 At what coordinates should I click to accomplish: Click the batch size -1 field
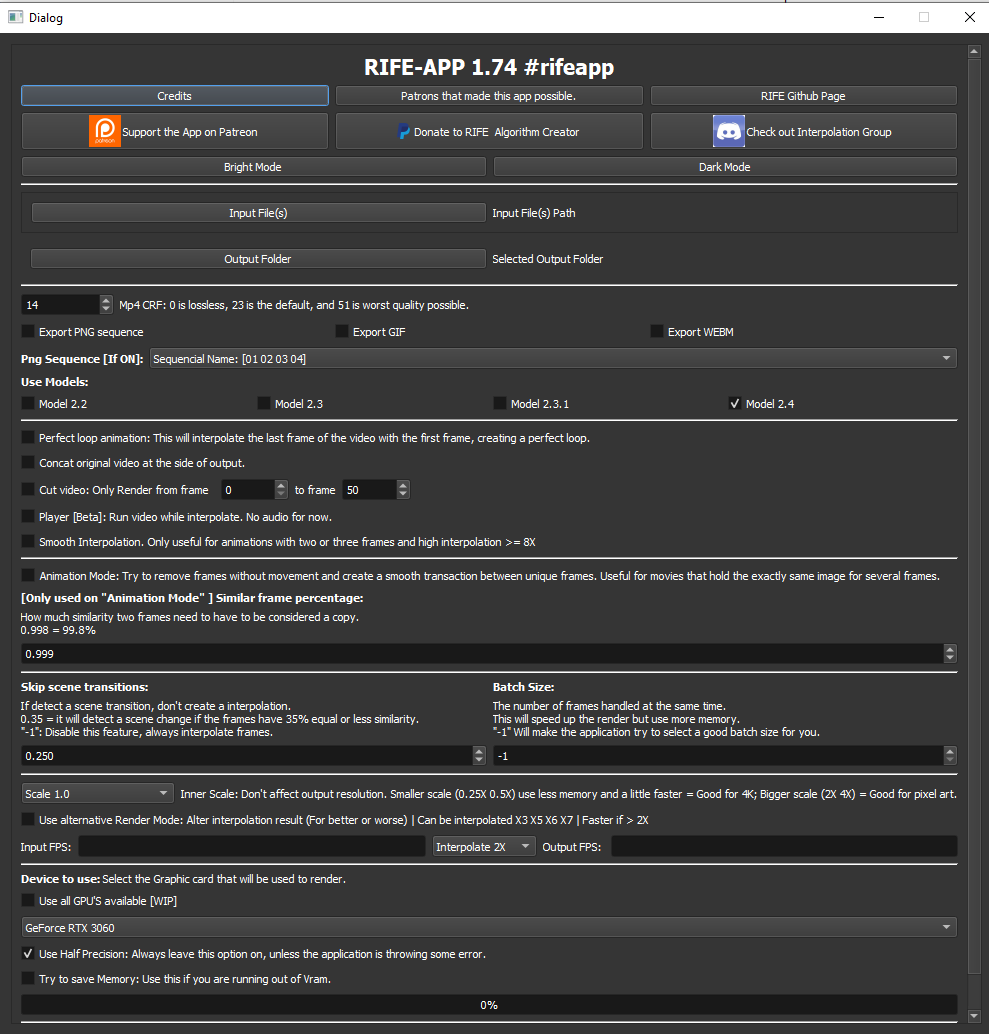[x=719, y=756]
